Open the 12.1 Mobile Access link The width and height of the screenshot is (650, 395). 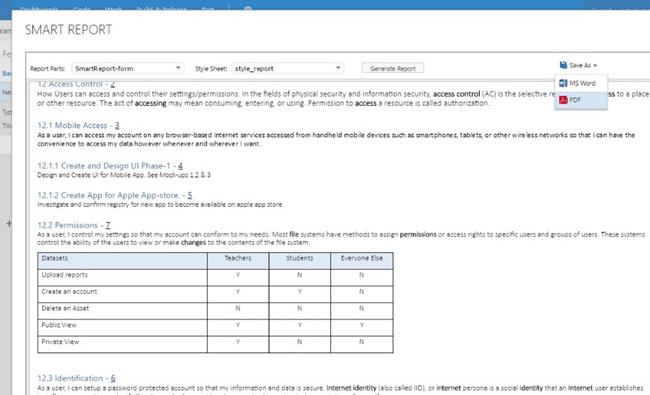[x=78, y=126]
